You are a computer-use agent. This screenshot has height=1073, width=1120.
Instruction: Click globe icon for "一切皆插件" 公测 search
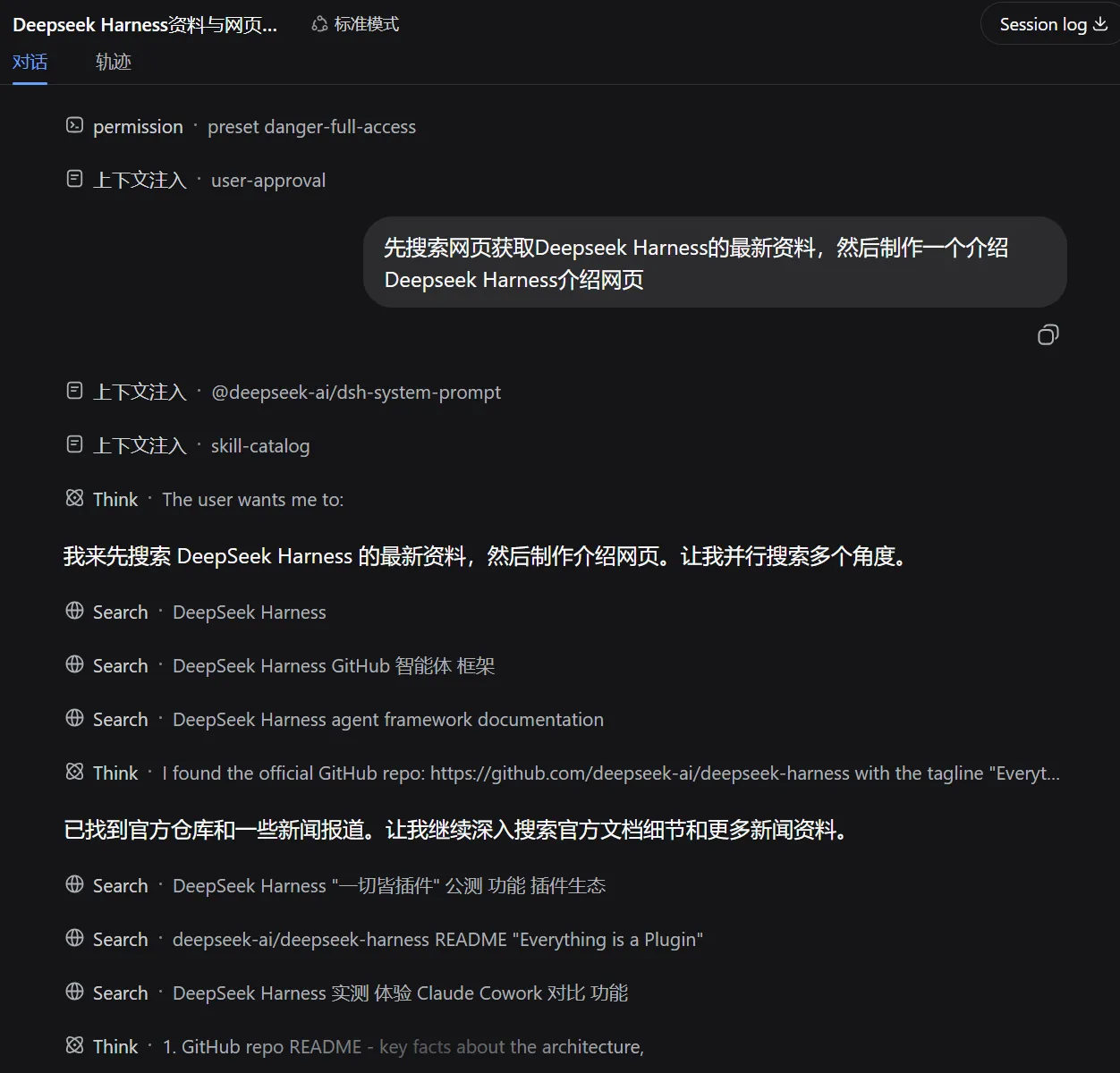click(x=75, y=884)
